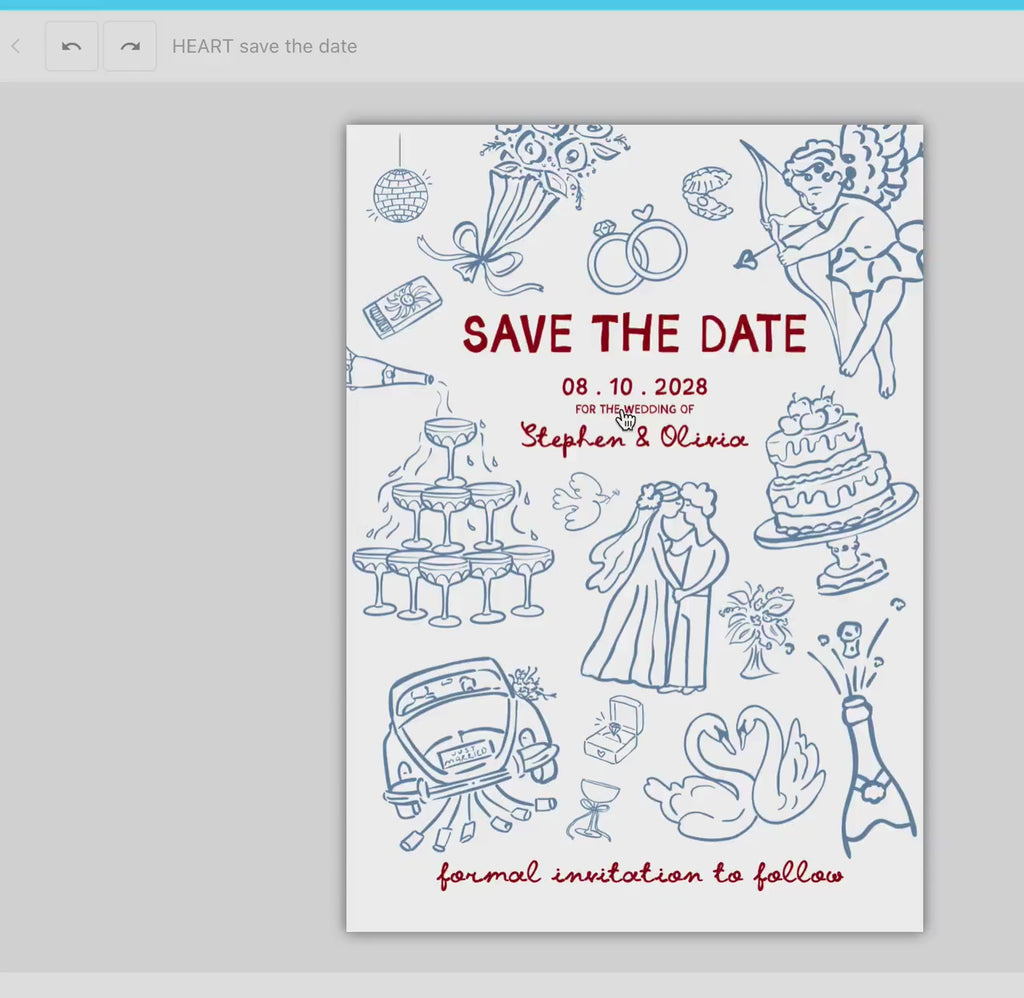
Task: Select the 'Stephen & Olivia' names text
Action: (x=633, y=438)
